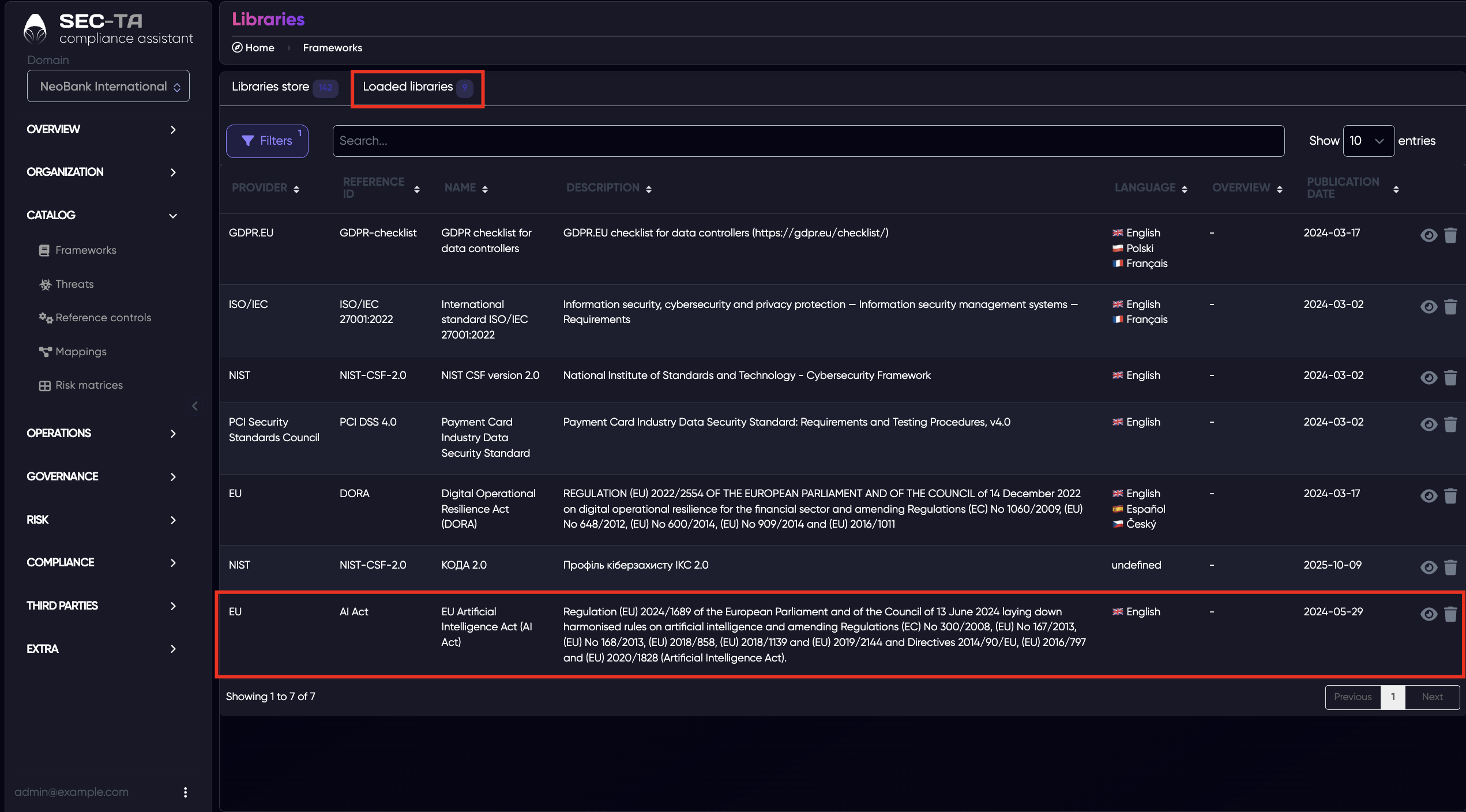Sort the table by Description column
The height and width of the screenshot is (812, 1466).
coord(609,188)
